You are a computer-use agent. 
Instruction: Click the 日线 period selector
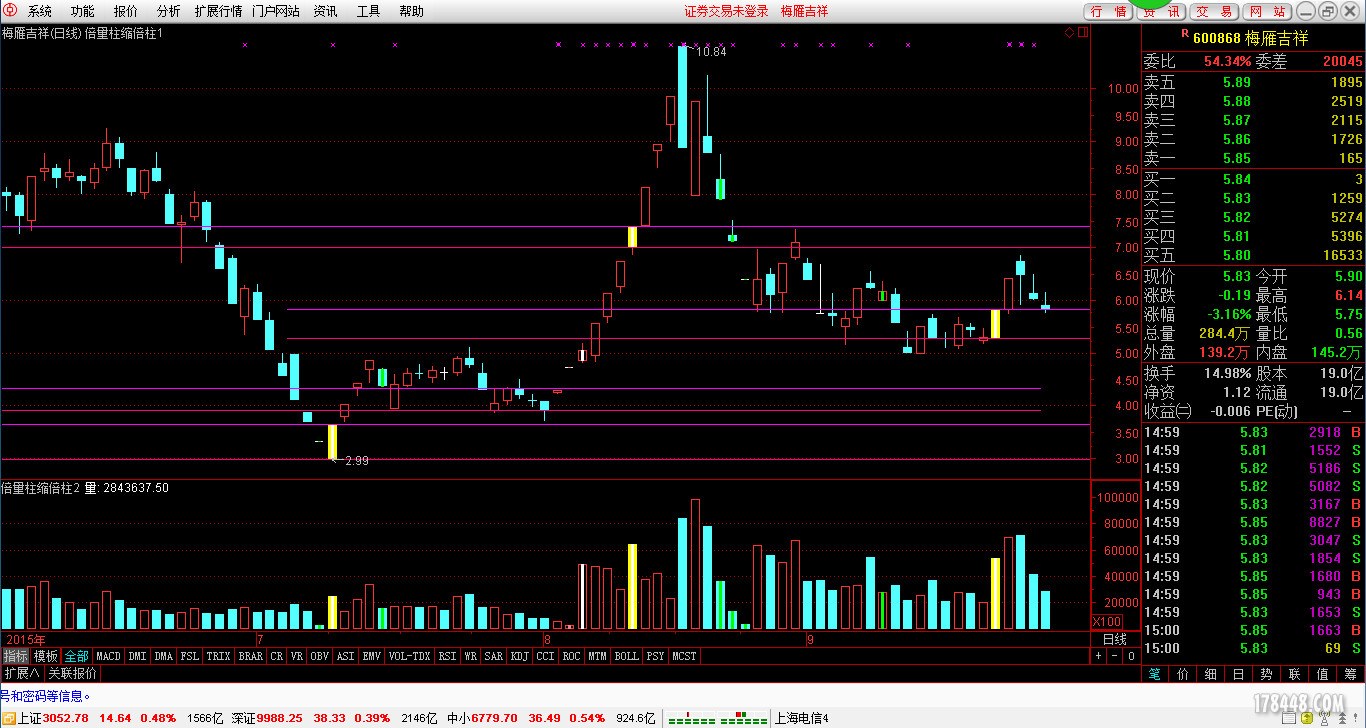point(1114,638)
